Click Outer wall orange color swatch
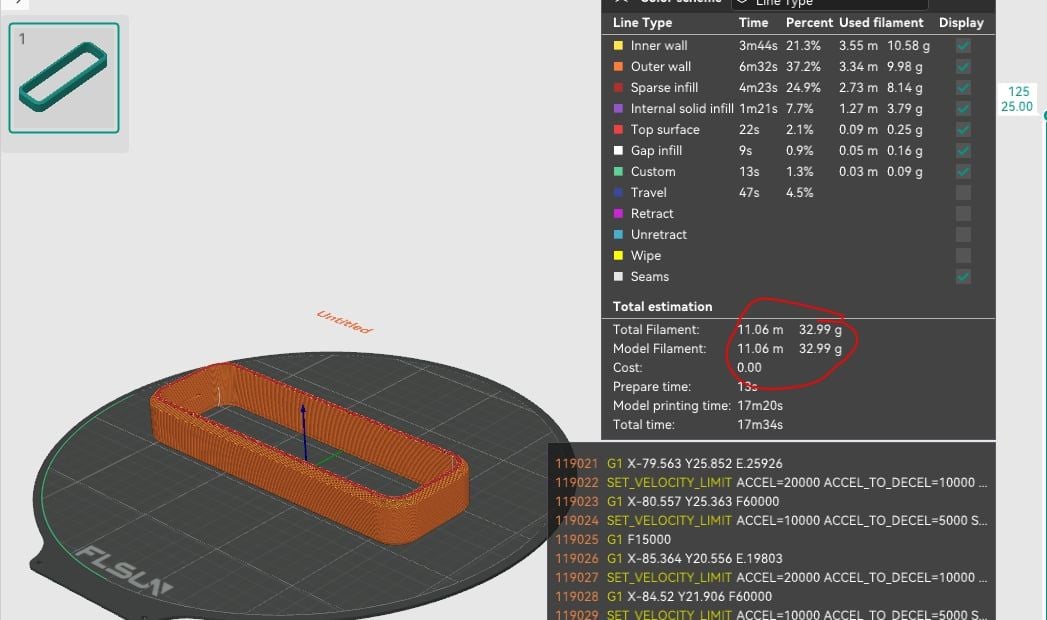1047x620 pixels. [x=618, y=66]
